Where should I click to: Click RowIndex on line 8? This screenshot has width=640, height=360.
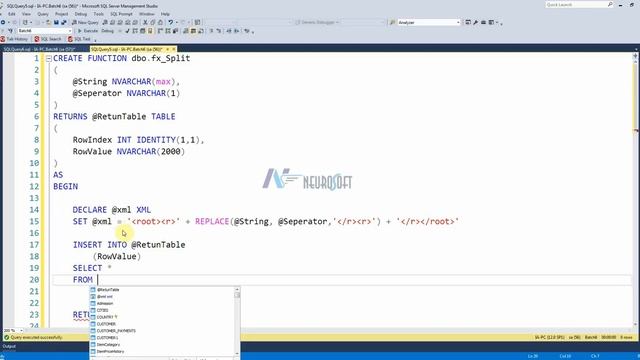pyautogui.click(x=92, y=140)
